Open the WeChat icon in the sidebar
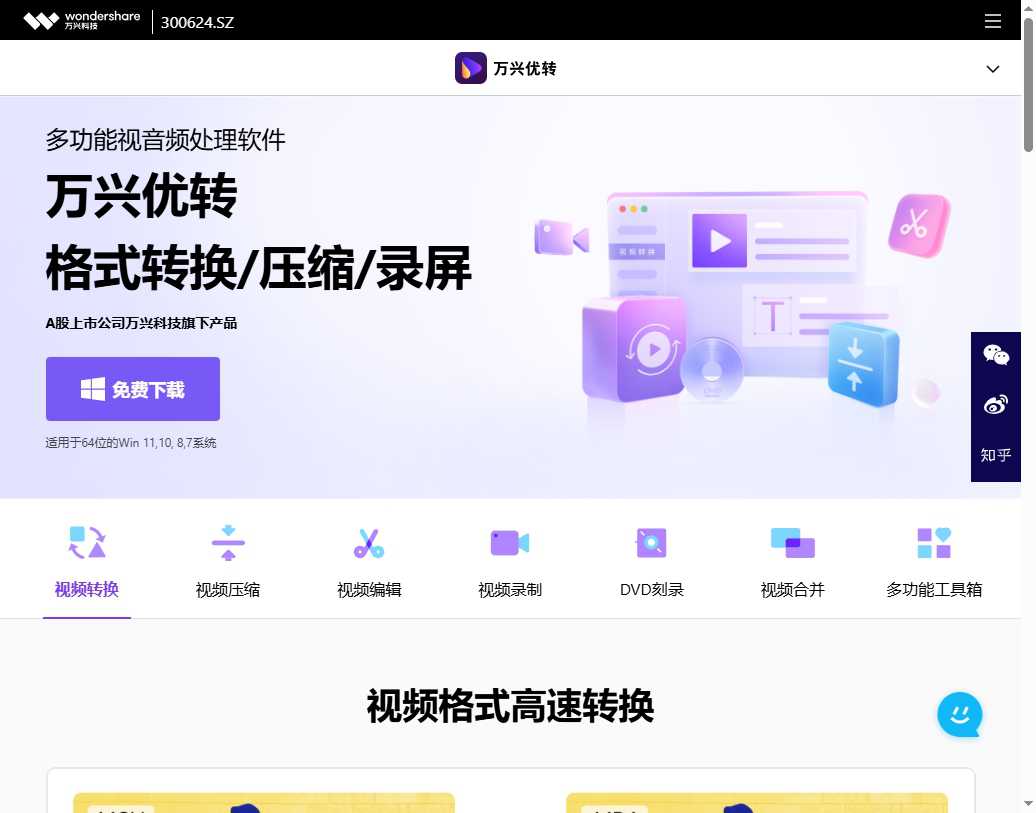Screen dimensions: 1036x813 click(x=995, y=355)
